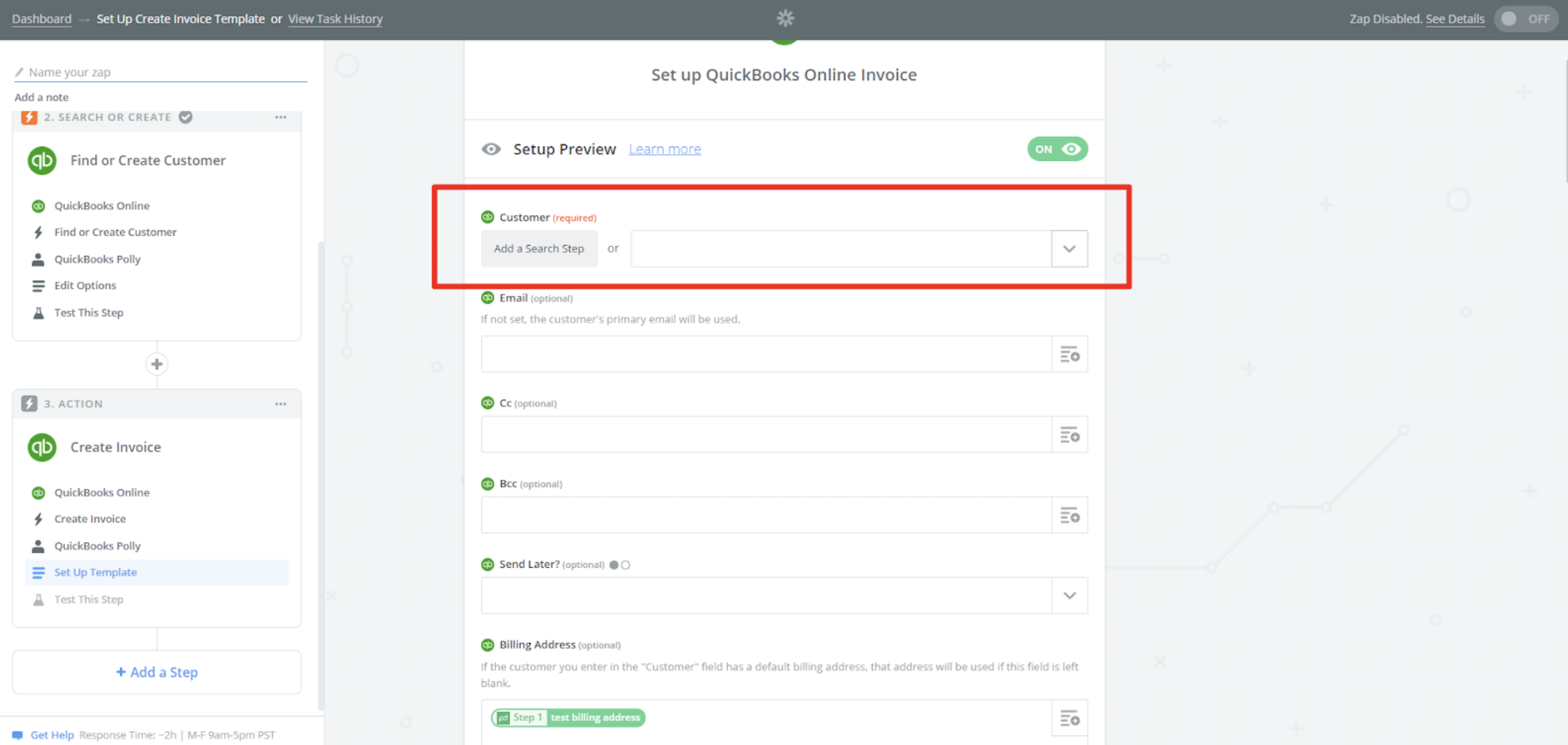Select the first Send Later radio button
Viewport: 1568px width, 745px height.
(x=614, y=565)
